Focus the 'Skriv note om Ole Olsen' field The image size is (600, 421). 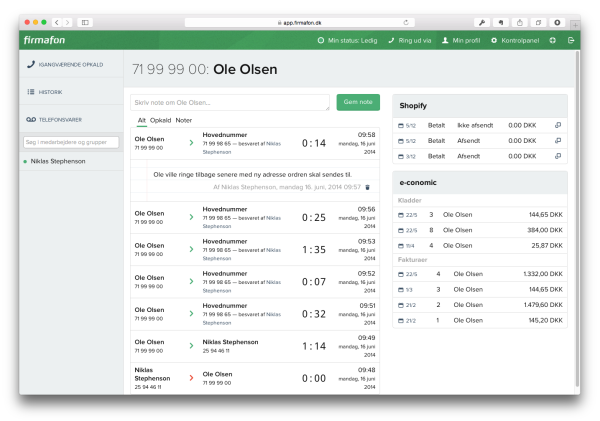(x=230, y=102)
